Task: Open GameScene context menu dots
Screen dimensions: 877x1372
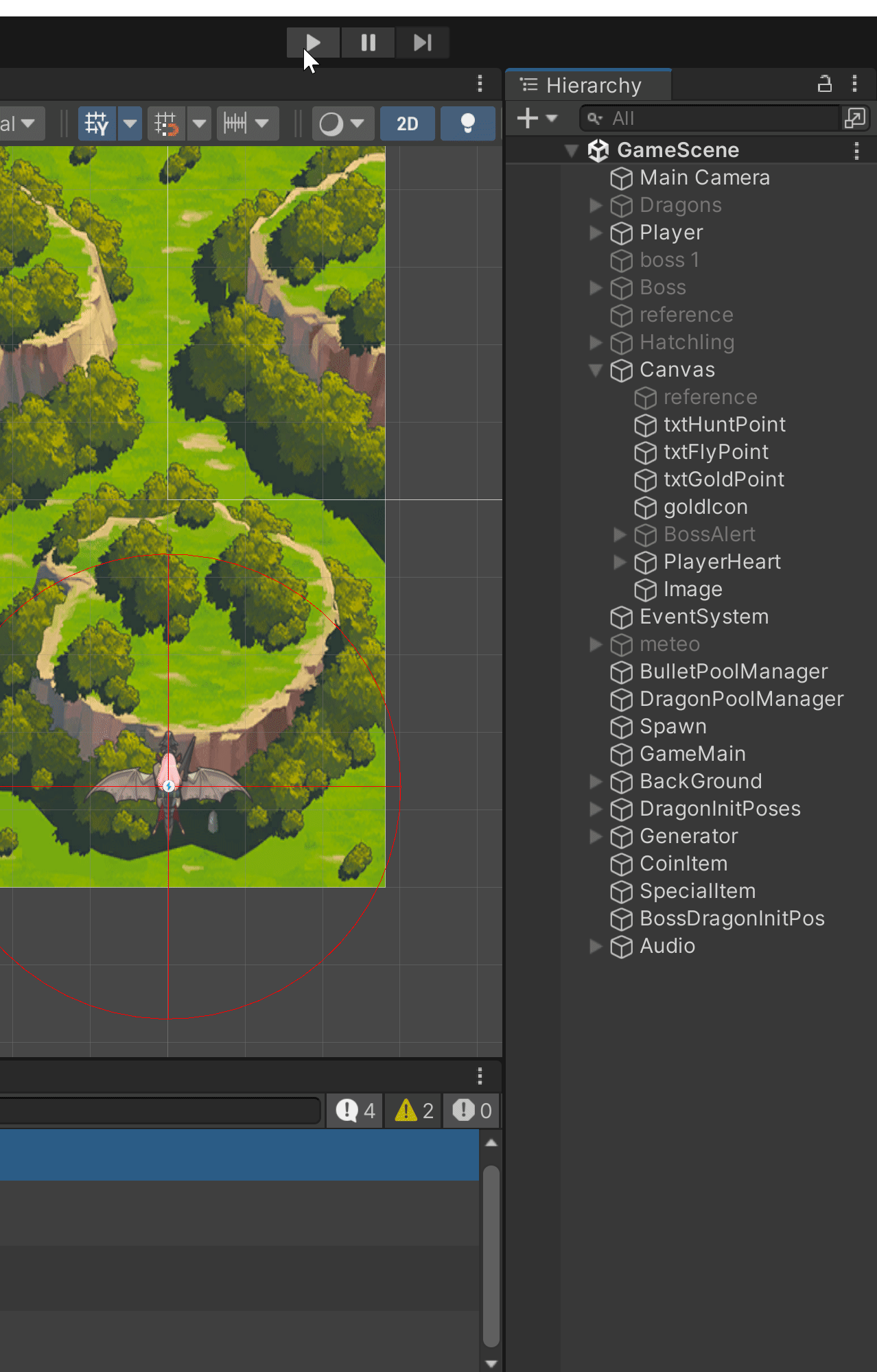Action: [x=856, y=150]
